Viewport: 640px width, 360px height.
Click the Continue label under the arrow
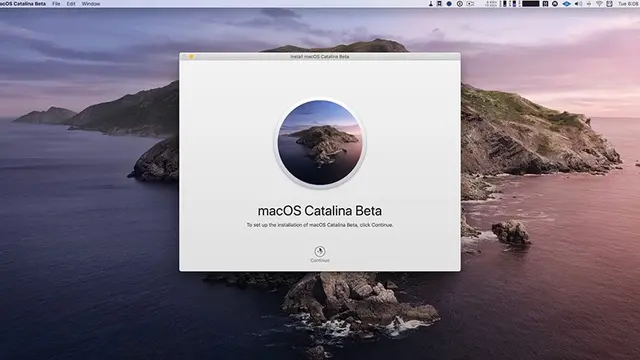pos(320,260)
